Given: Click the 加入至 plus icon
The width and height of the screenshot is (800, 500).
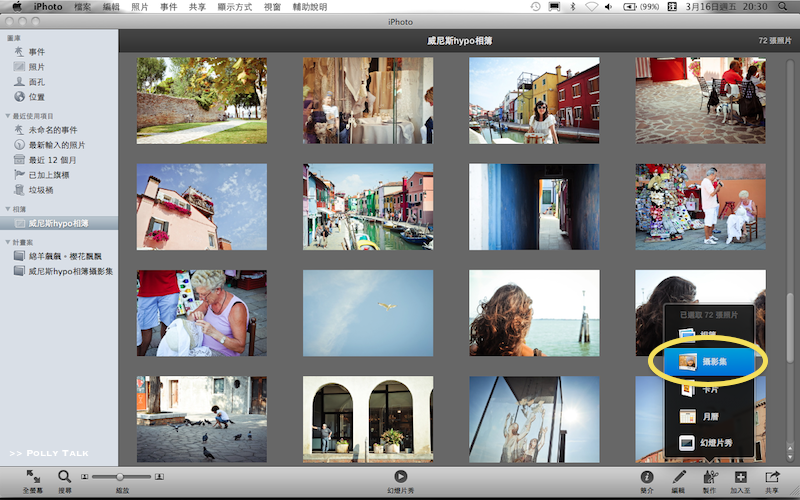Looking at the screenshot, I should (x=741, y=477).
